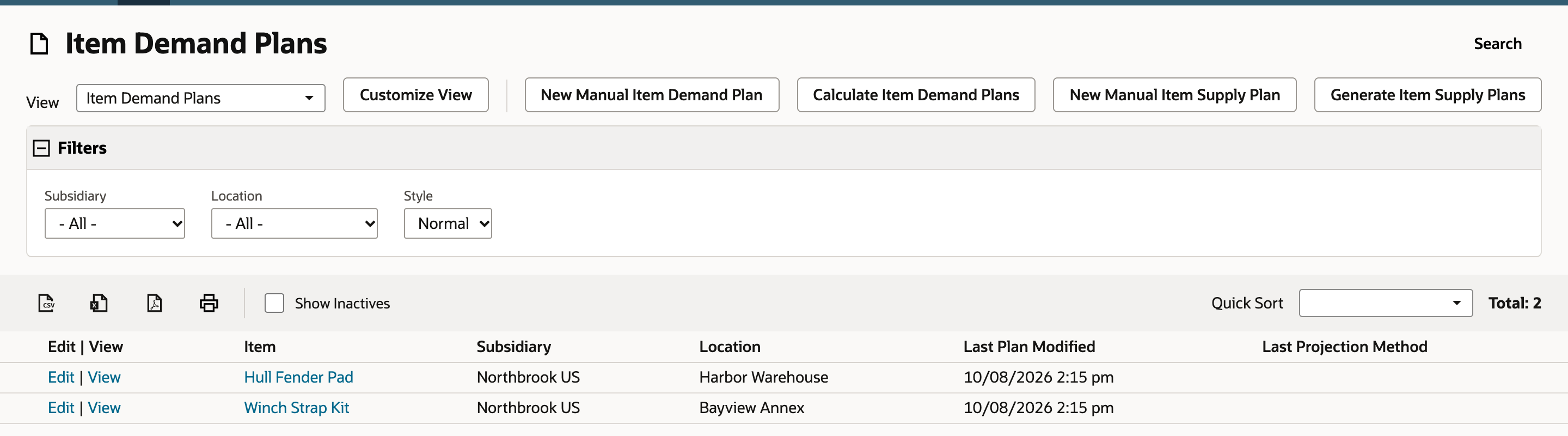Click Northbrook US in Winch Strap Kit row

coord(528,408)
